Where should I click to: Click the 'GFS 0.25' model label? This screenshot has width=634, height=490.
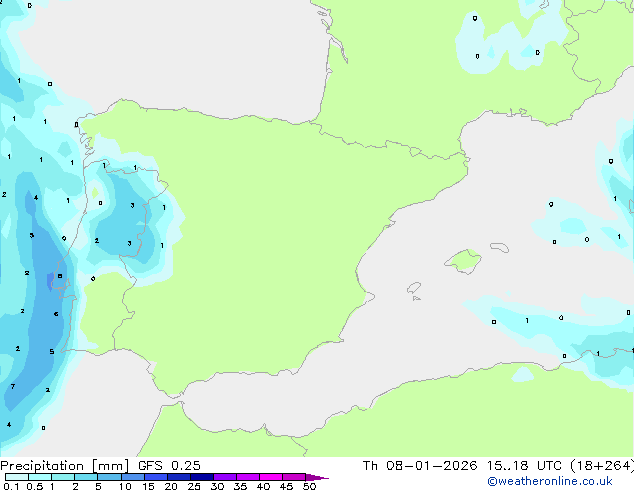click(x=169, y=466)
